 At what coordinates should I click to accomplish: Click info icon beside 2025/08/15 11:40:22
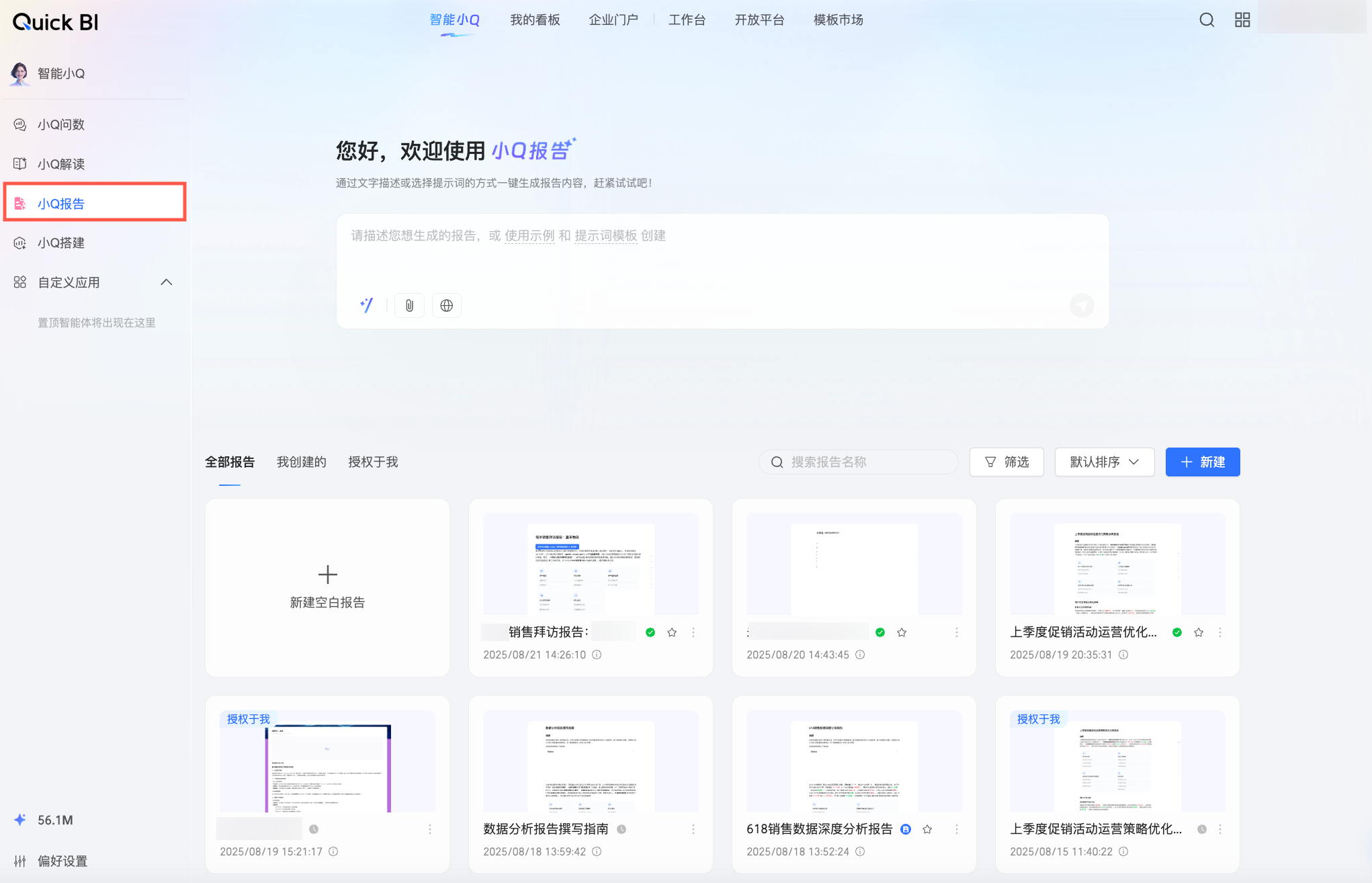(x=1123, y=851)
